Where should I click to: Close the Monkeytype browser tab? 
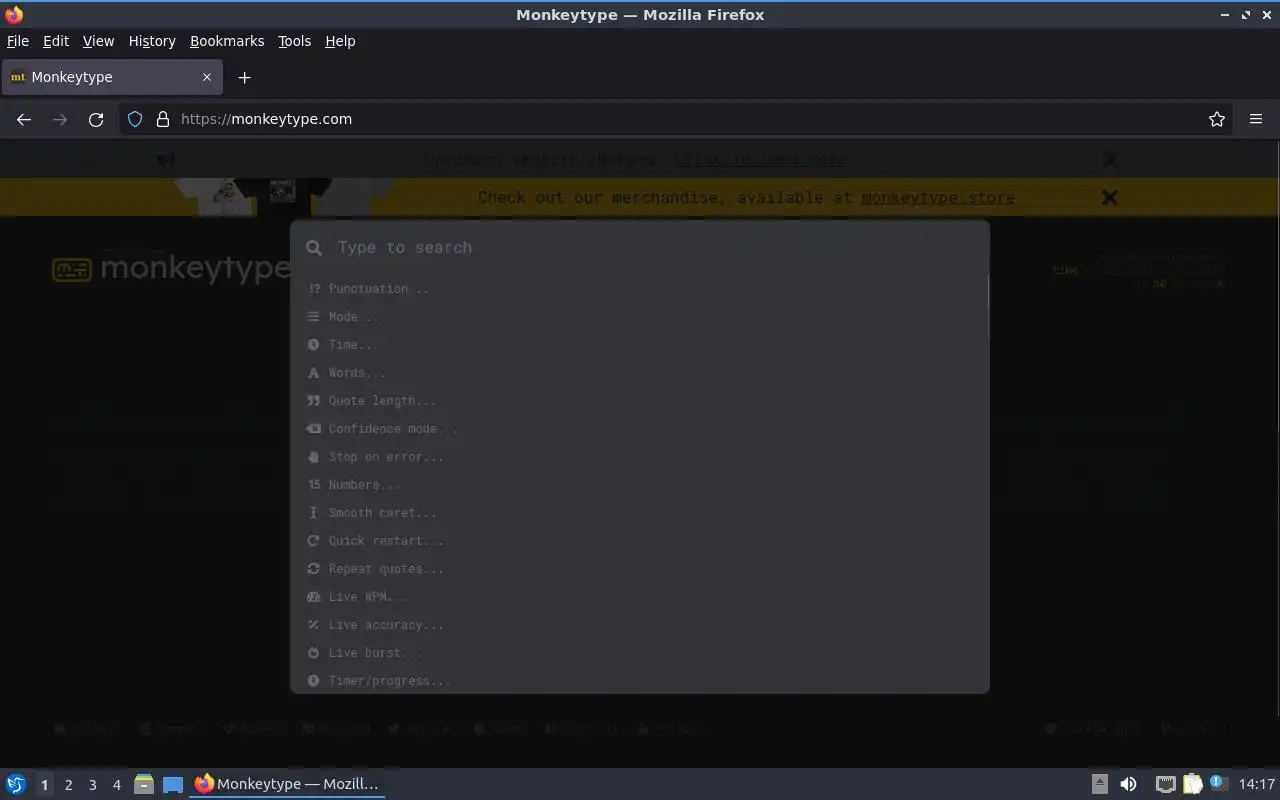pyautogui.click(x=207, y=77)
